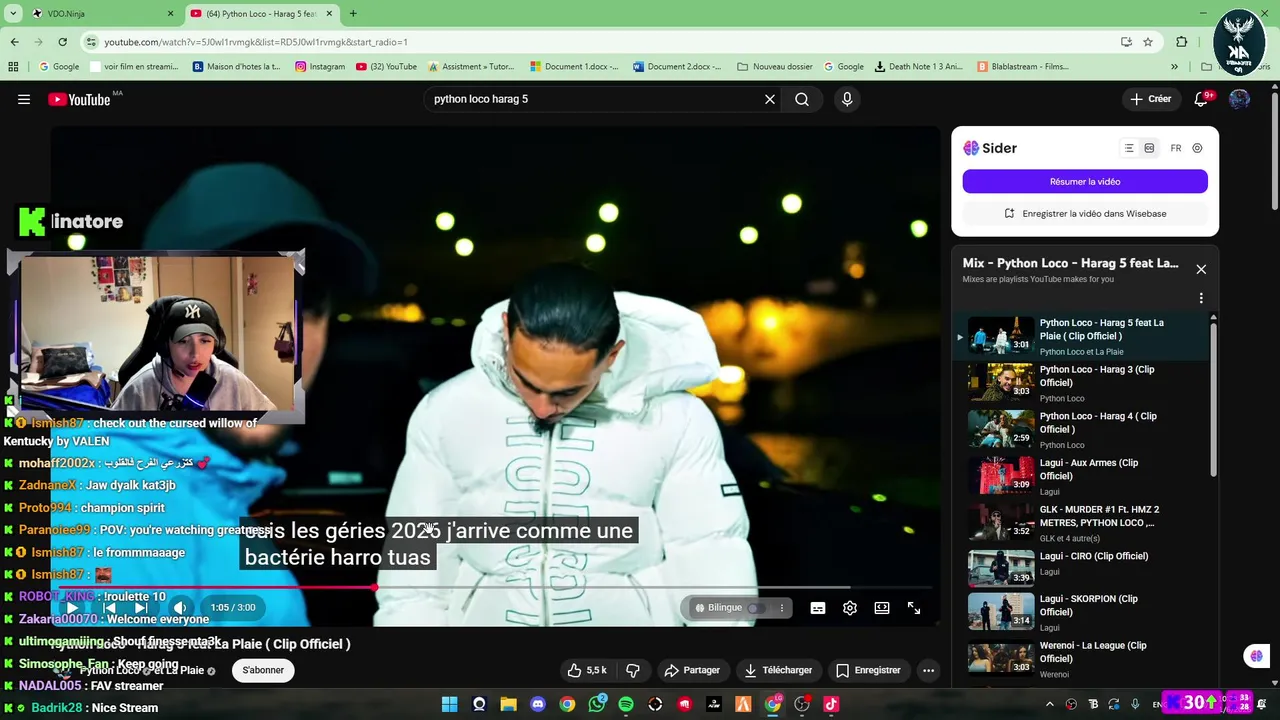Open Bilingue three-dot options
Image resolution: width=1280 pixels, height=720 pixels.
coord(782,608)
